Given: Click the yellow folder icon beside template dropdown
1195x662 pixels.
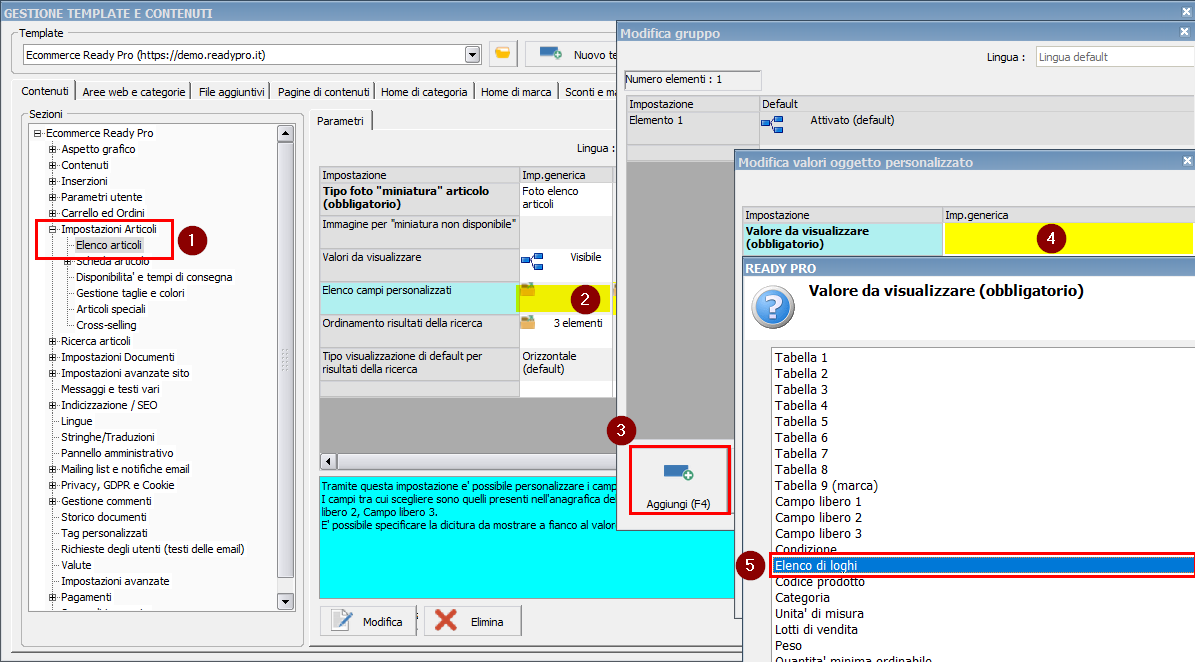Looking at the screenshot, I should (502, 53).
